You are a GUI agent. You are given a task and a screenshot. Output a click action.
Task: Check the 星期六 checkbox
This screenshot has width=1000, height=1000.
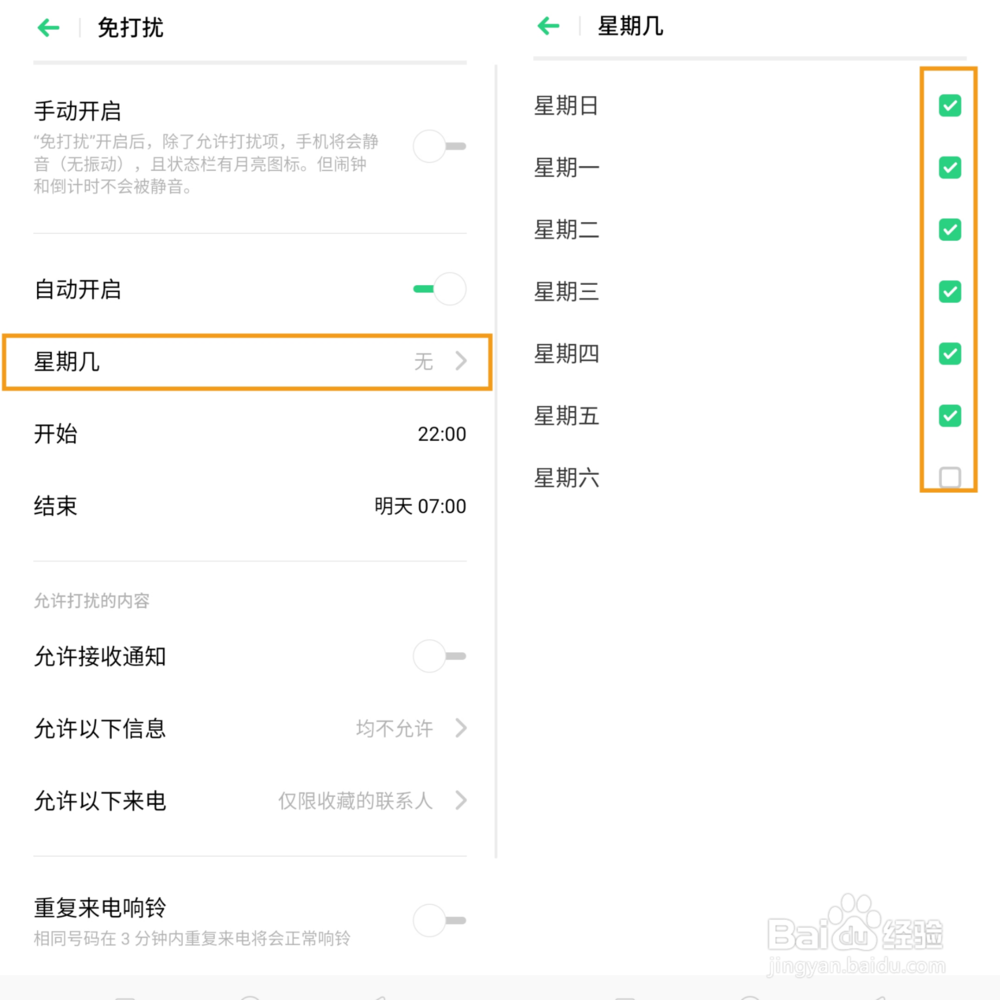(x=950, y=478)
